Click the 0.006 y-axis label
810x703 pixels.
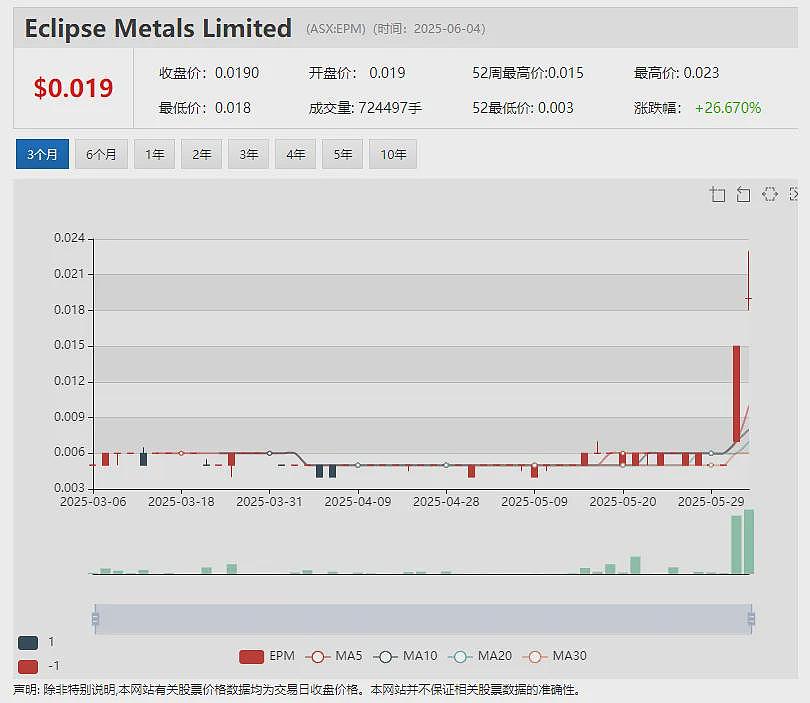click(x=69, y=452)
